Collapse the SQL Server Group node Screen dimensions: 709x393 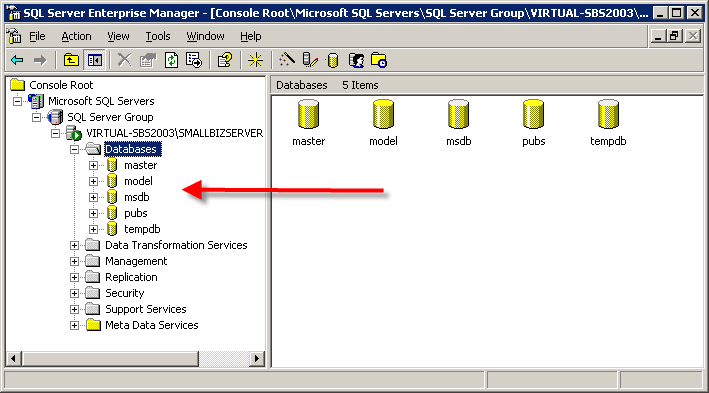pyautogui.click(x=36, y=117)
